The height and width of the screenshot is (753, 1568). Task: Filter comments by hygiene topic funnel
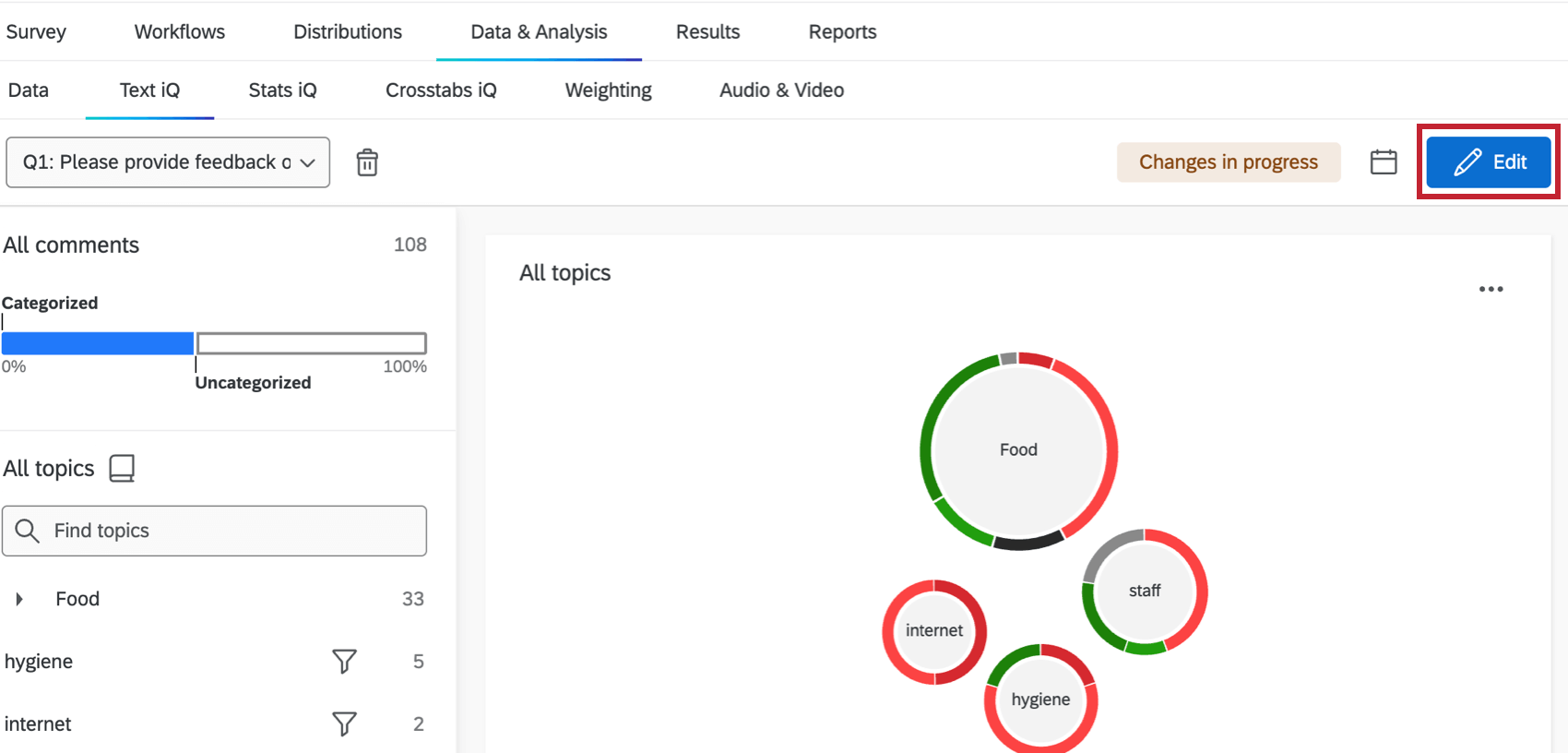point(344,661)
